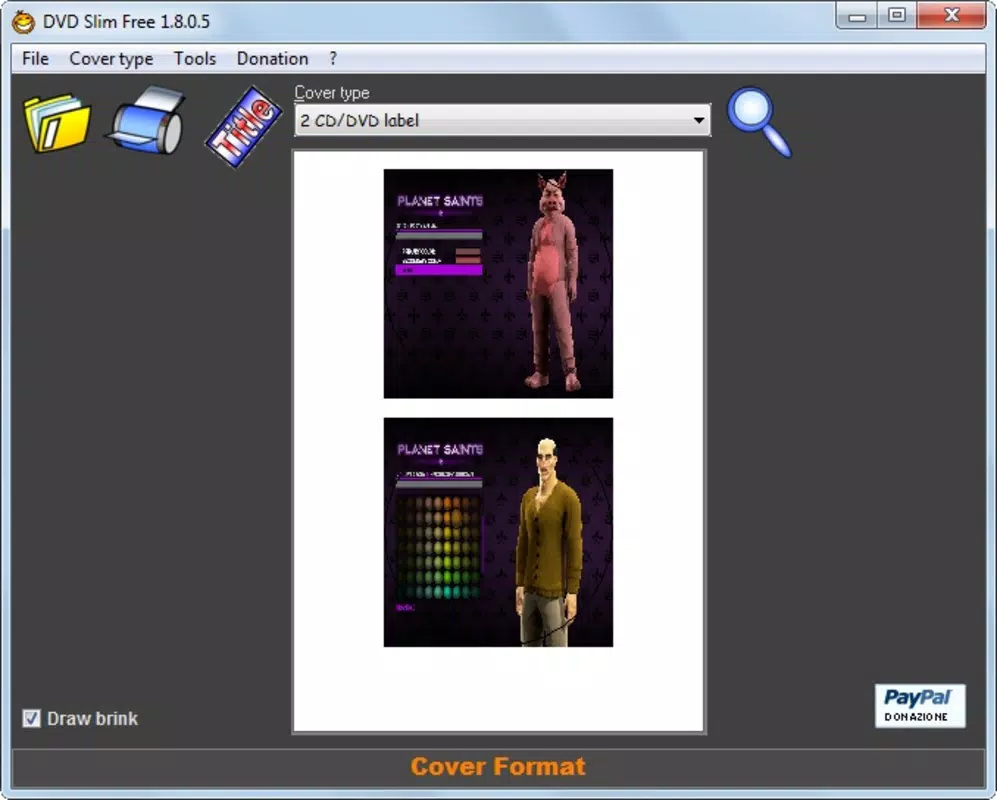Open the ? help menu
This screenshot has height=800, width=997.
333,59
